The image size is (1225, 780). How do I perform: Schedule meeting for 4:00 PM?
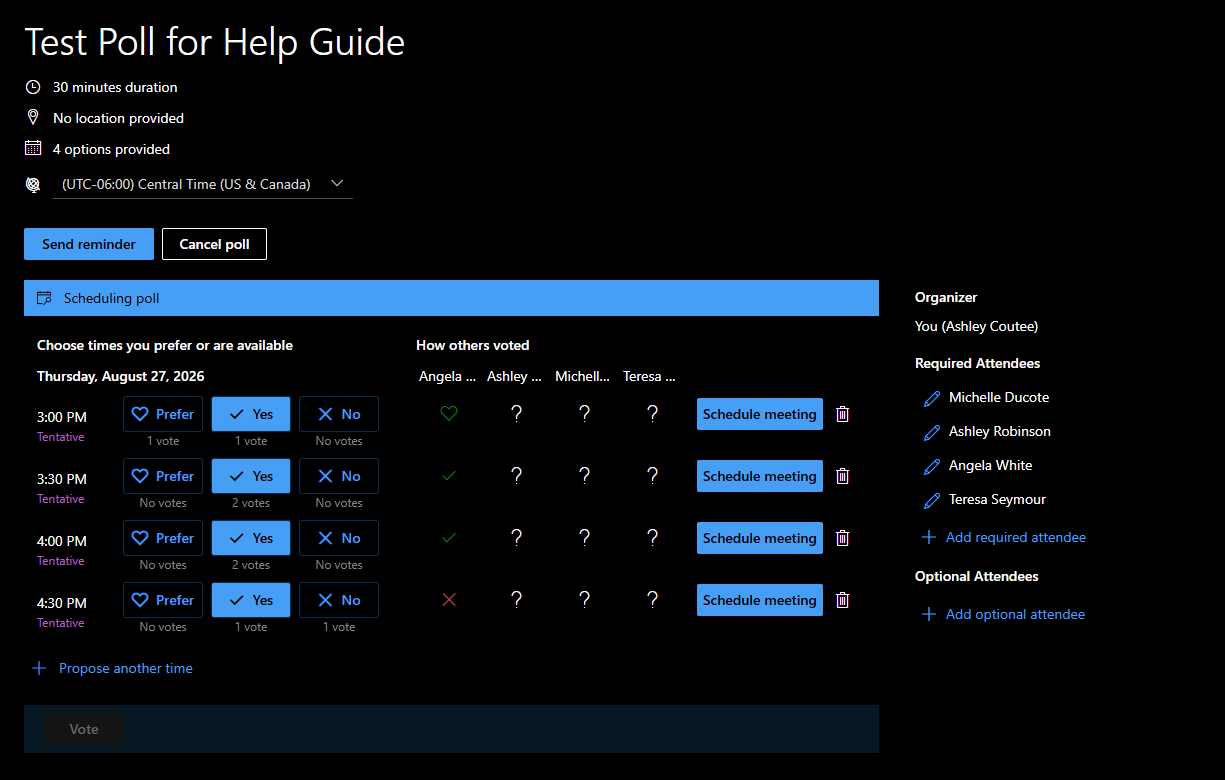(x=760, y=538)
